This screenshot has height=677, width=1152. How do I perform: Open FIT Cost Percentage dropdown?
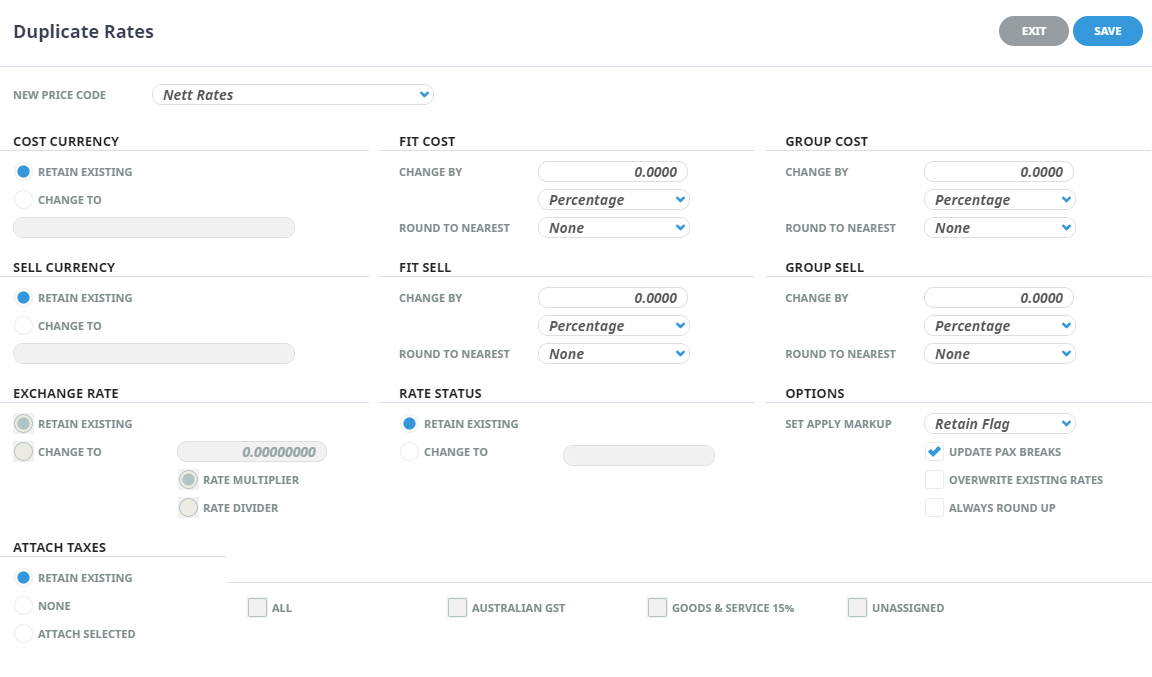pos(613,200)
